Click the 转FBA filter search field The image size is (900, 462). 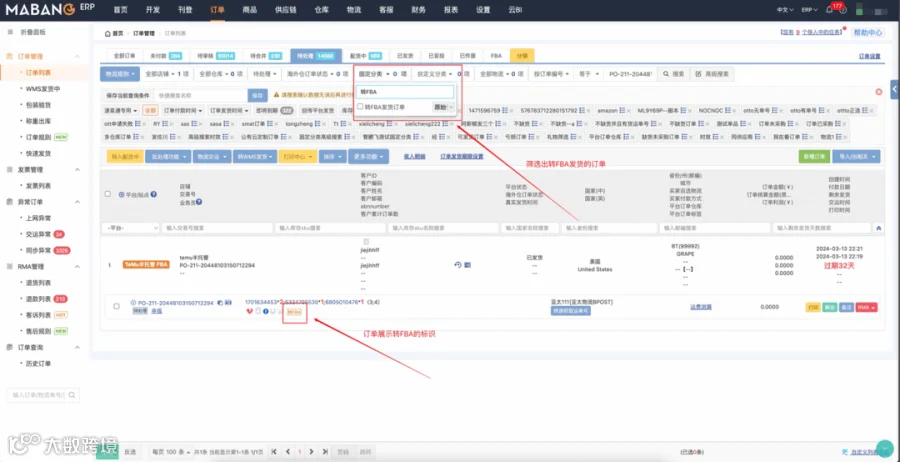[405, 92]
